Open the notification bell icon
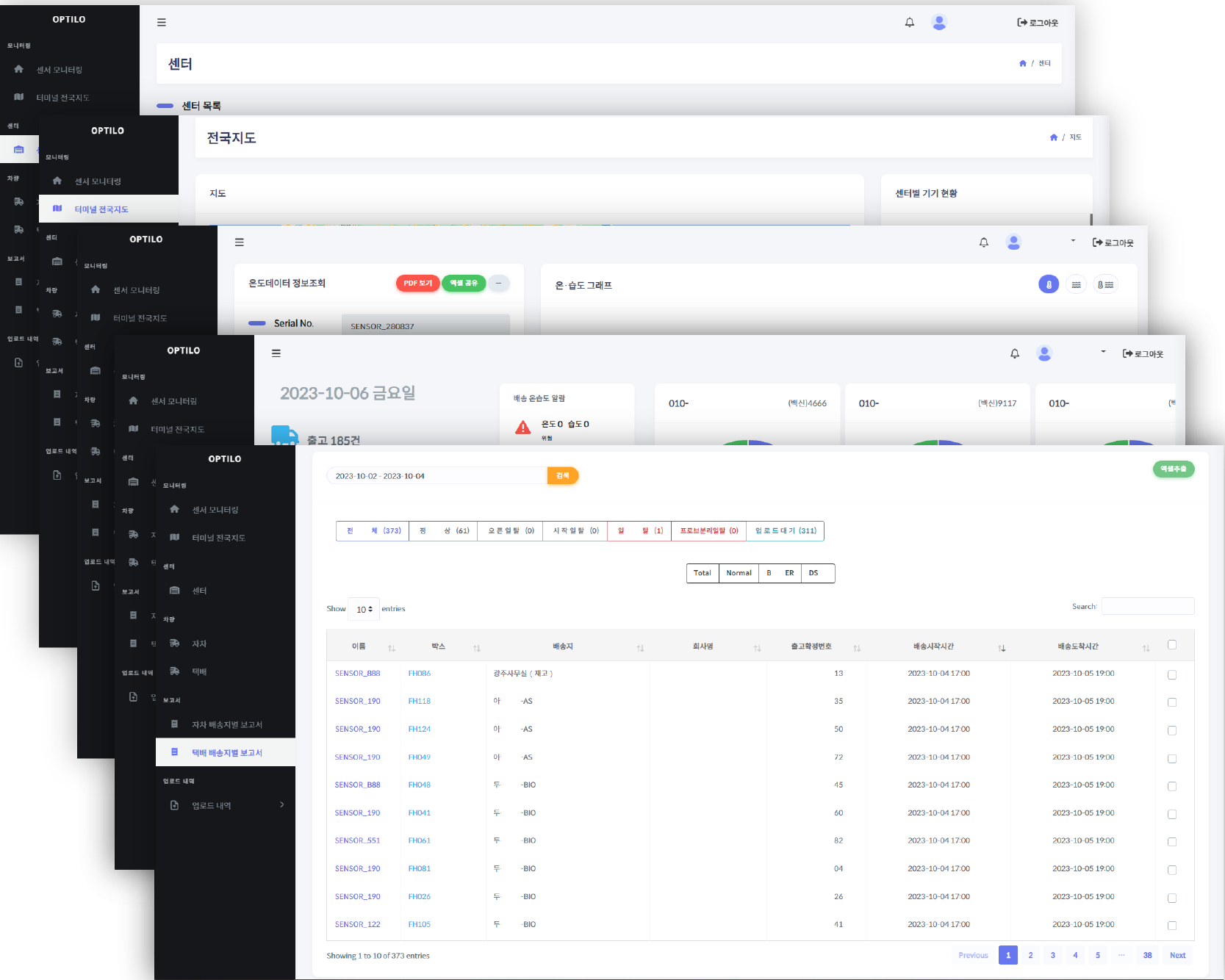Image resolution: width=1225 pixels, height=980 pixels. pyautogui.click(x=1015, y=353)
